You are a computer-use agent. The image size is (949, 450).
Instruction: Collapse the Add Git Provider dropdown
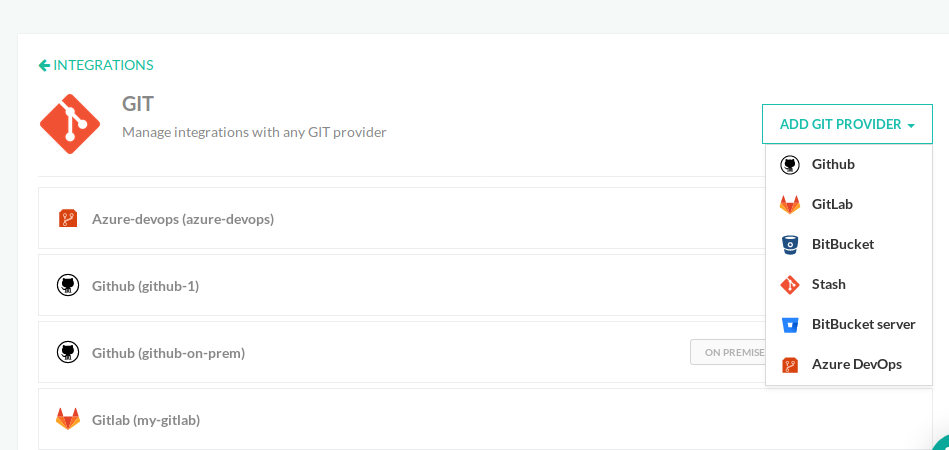click(846, 125)
